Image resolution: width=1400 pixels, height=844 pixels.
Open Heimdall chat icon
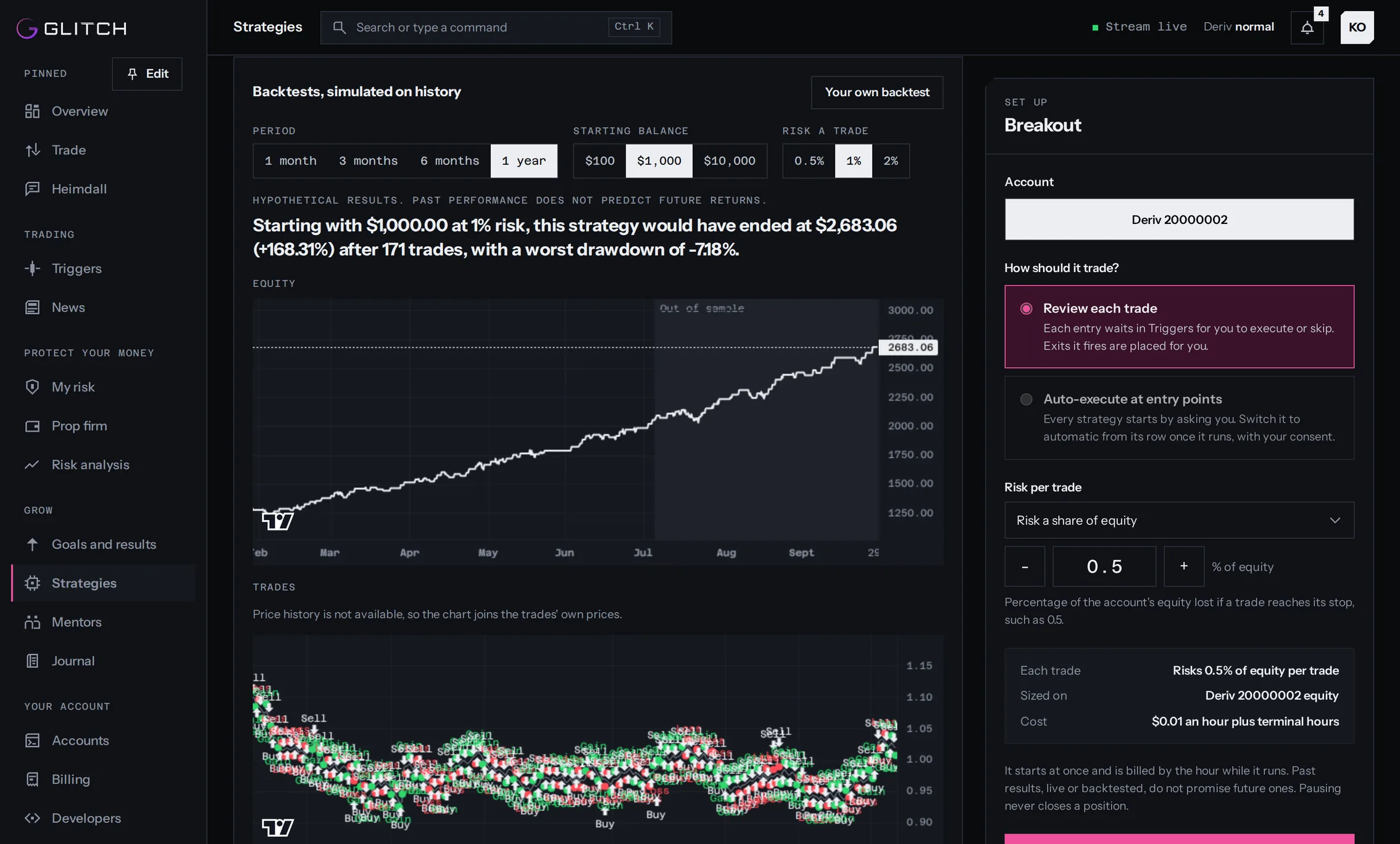(x=32, y=189)
